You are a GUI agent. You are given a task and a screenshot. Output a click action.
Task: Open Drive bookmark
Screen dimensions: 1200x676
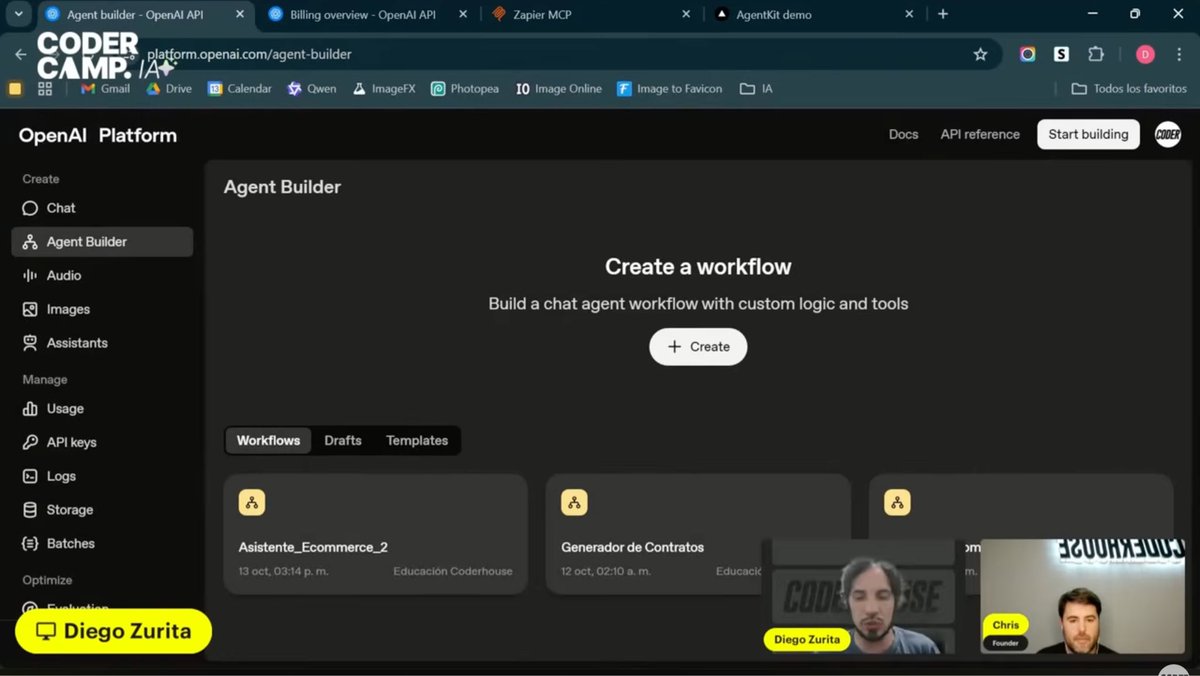pos(169,89)
